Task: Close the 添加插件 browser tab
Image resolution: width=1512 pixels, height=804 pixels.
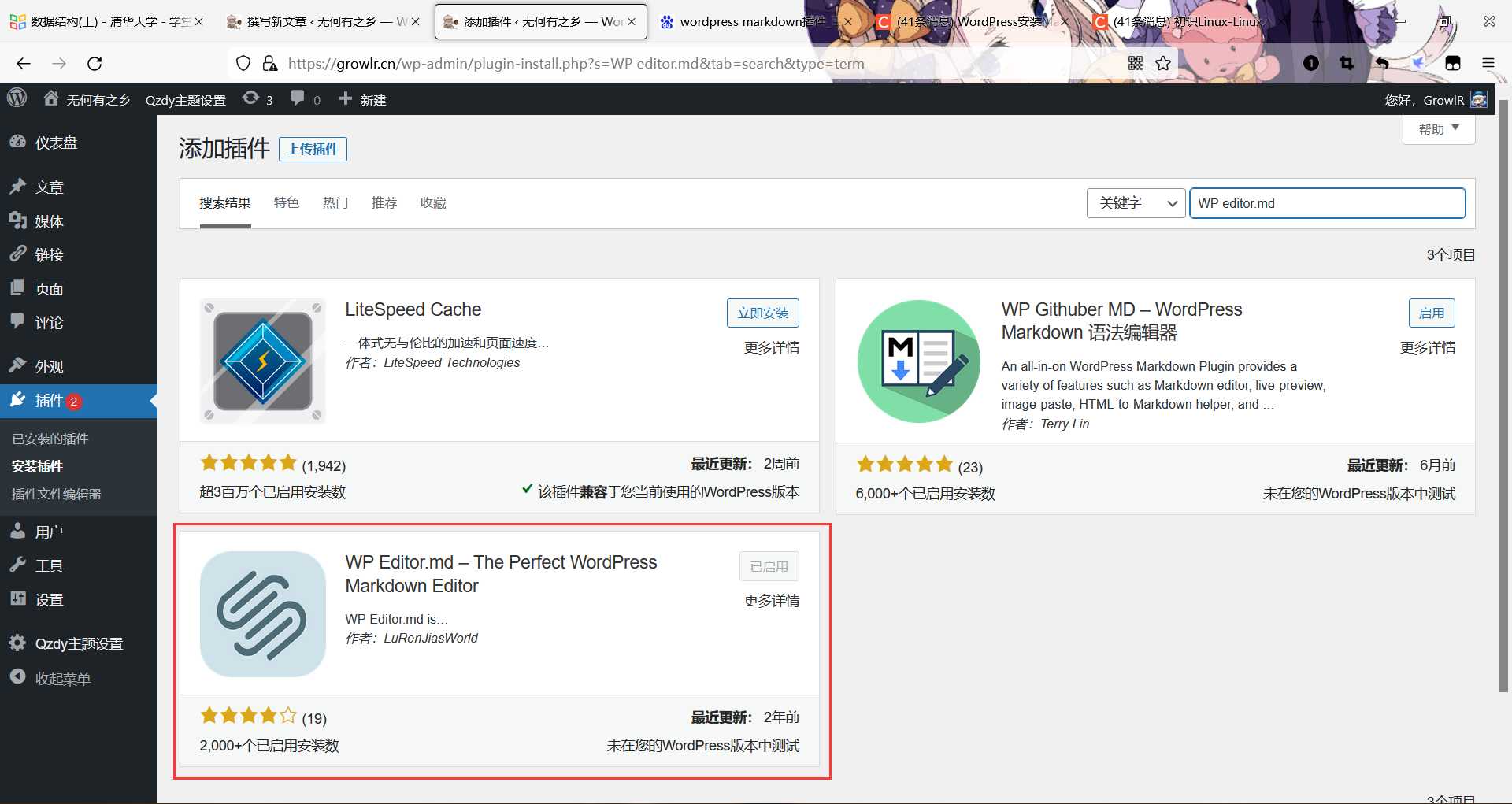Action: (x=632, y=22)
